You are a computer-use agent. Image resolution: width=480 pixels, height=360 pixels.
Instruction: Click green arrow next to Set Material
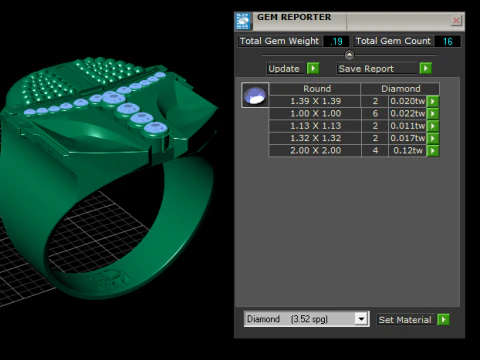pyautogui.click(x=443, y=319)
